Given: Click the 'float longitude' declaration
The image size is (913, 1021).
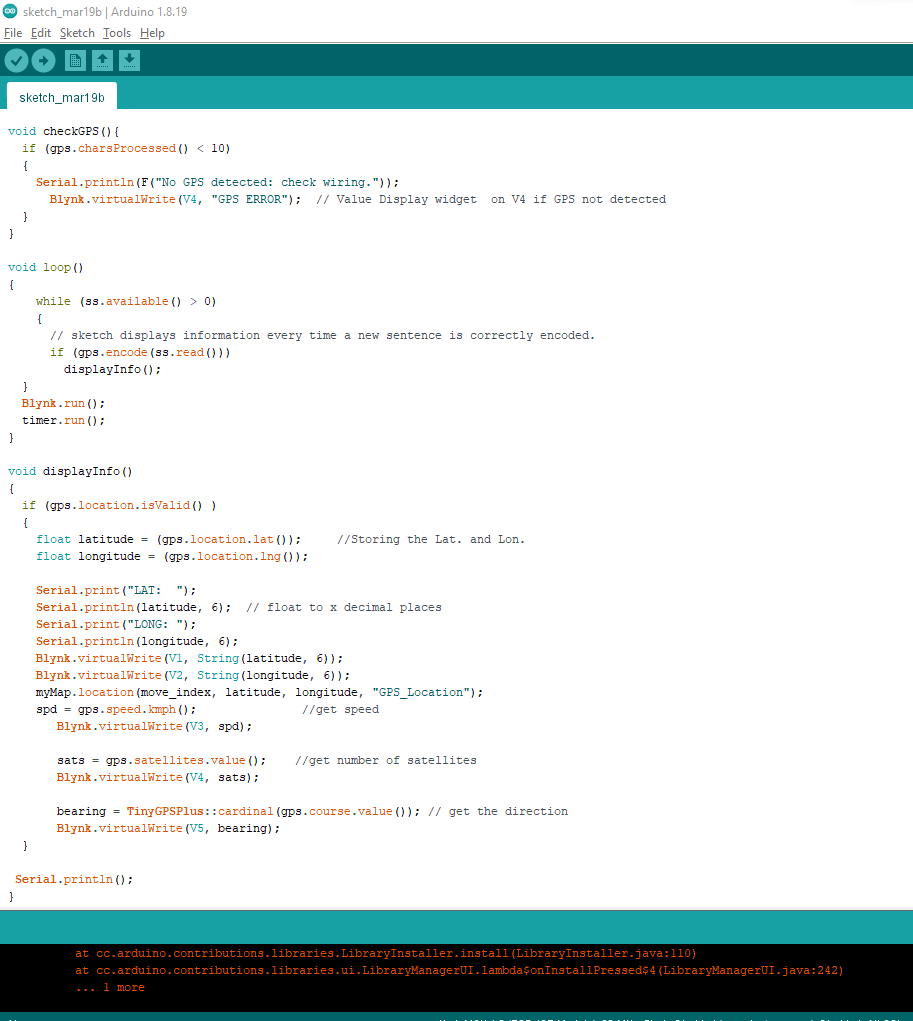Looking at the screenshot, I should coord(172,556).
